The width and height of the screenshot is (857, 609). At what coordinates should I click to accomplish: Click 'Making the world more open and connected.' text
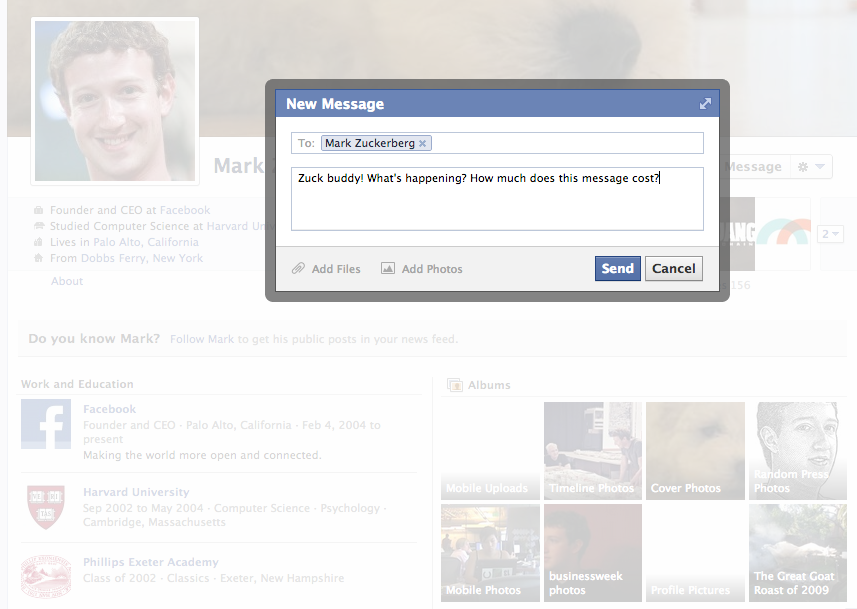coord(202,455)
